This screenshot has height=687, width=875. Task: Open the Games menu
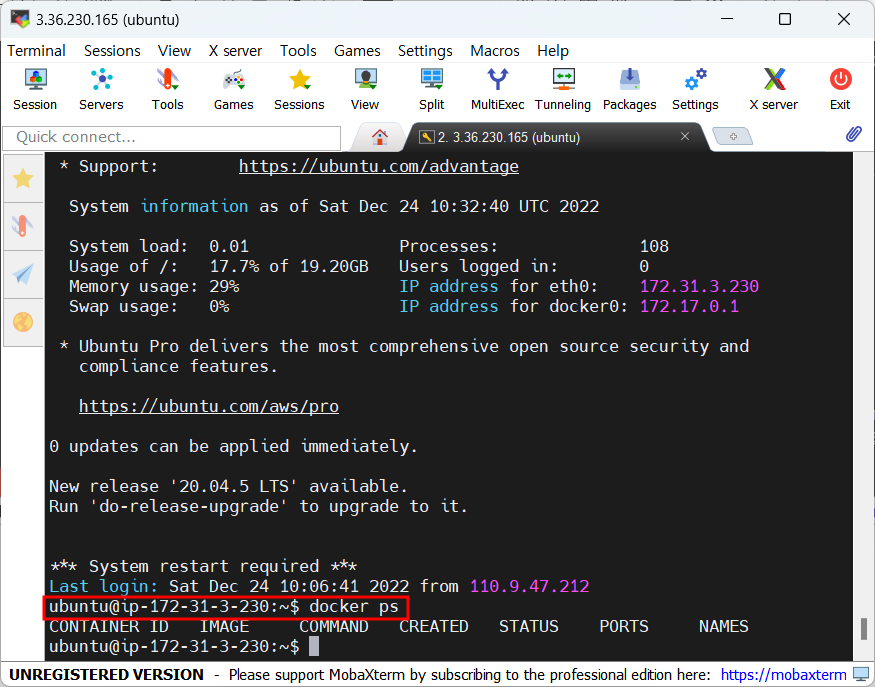357,51
